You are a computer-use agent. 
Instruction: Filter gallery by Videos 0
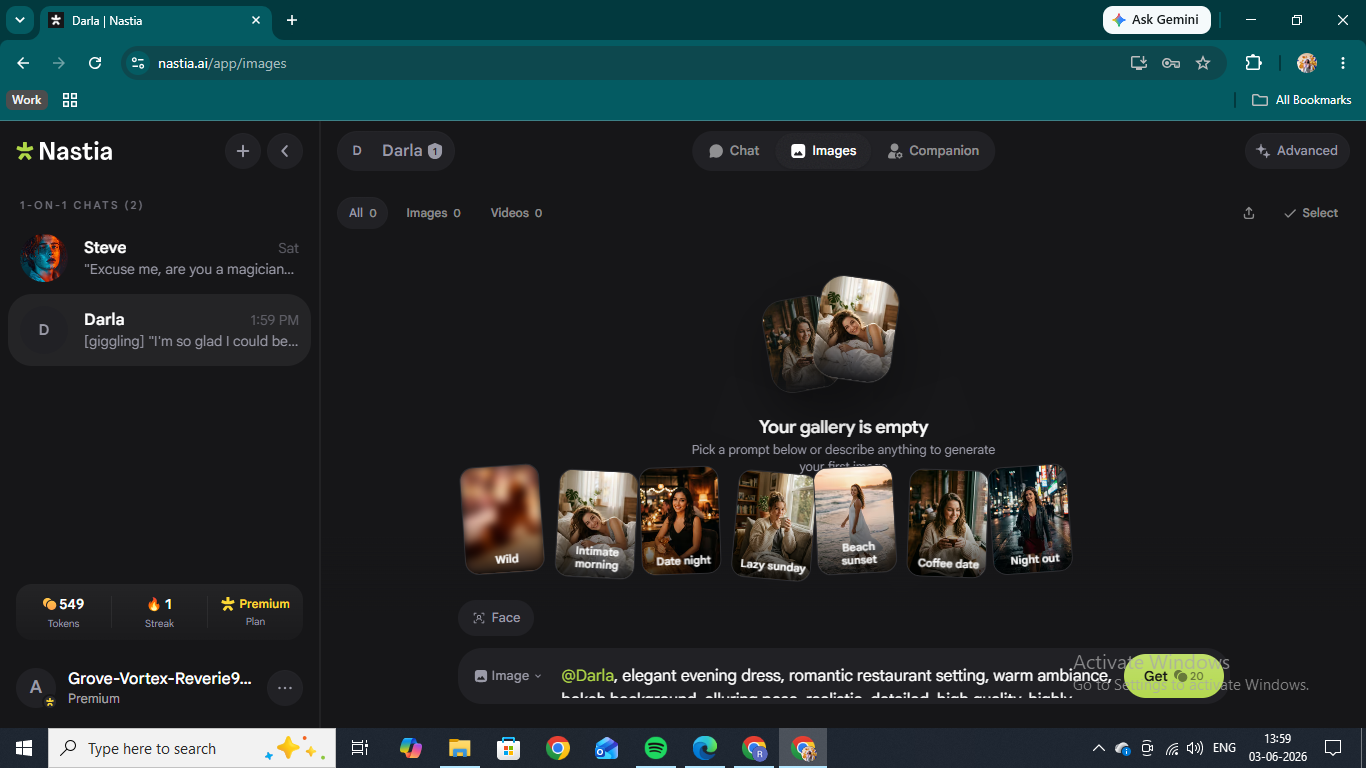[516, 213]
